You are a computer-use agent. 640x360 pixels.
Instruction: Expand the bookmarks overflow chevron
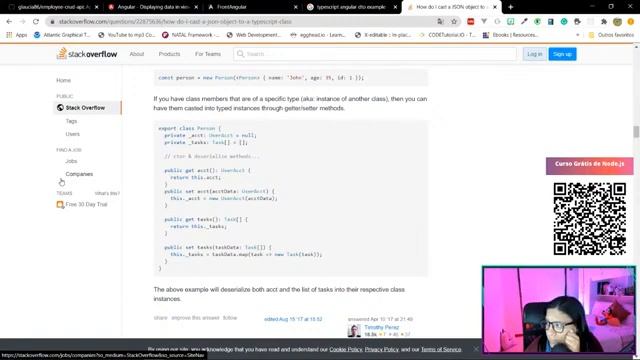click(x=578, y=35)
